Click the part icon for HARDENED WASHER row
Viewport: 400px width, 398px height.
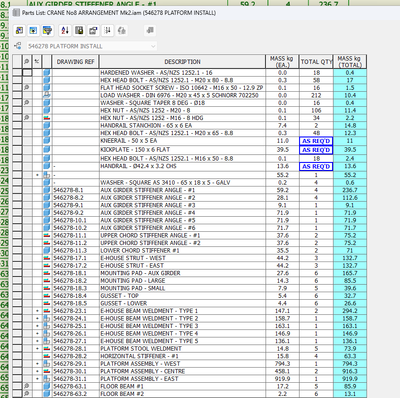(47, 72)
